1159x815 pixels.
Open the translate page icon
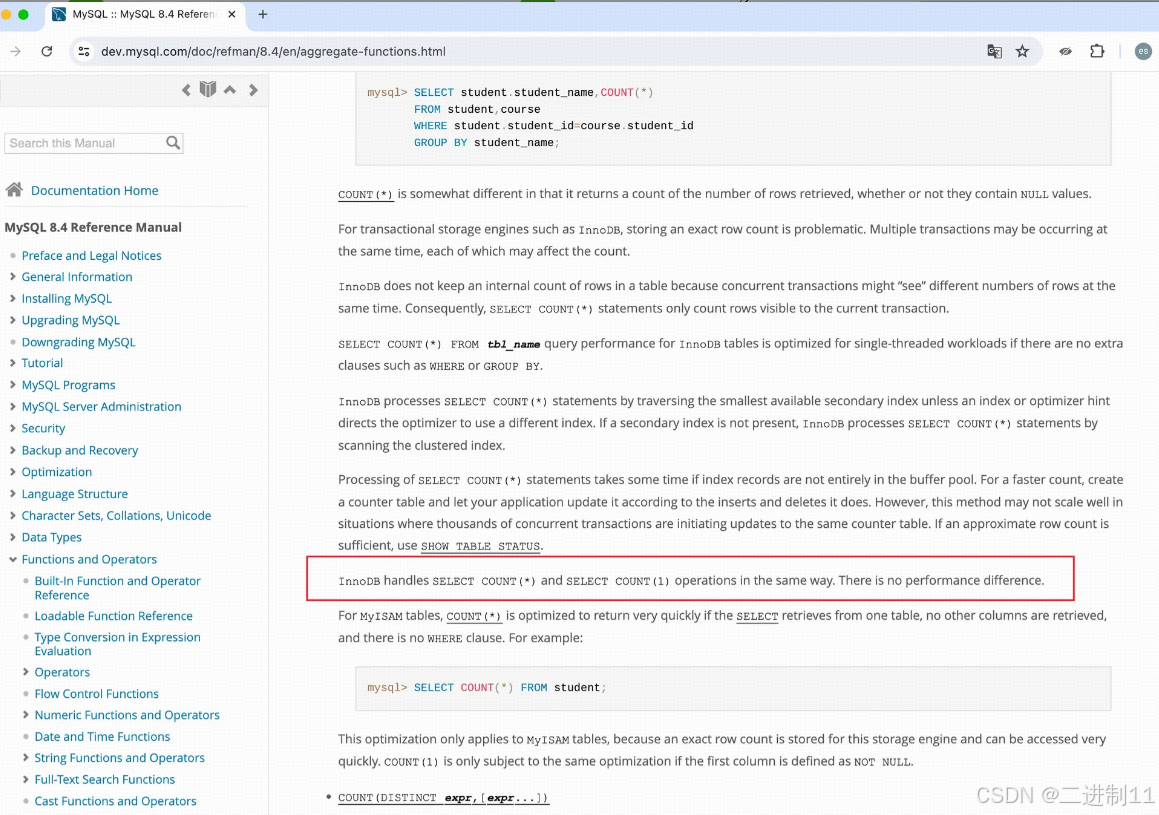994,51
